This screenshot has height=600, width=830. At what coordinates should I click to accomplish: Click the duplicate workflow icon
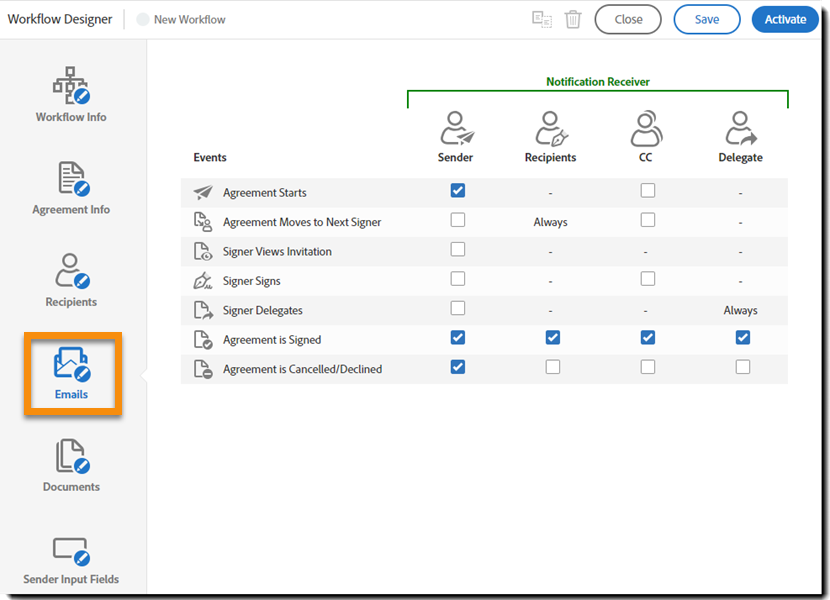point(542,19)
